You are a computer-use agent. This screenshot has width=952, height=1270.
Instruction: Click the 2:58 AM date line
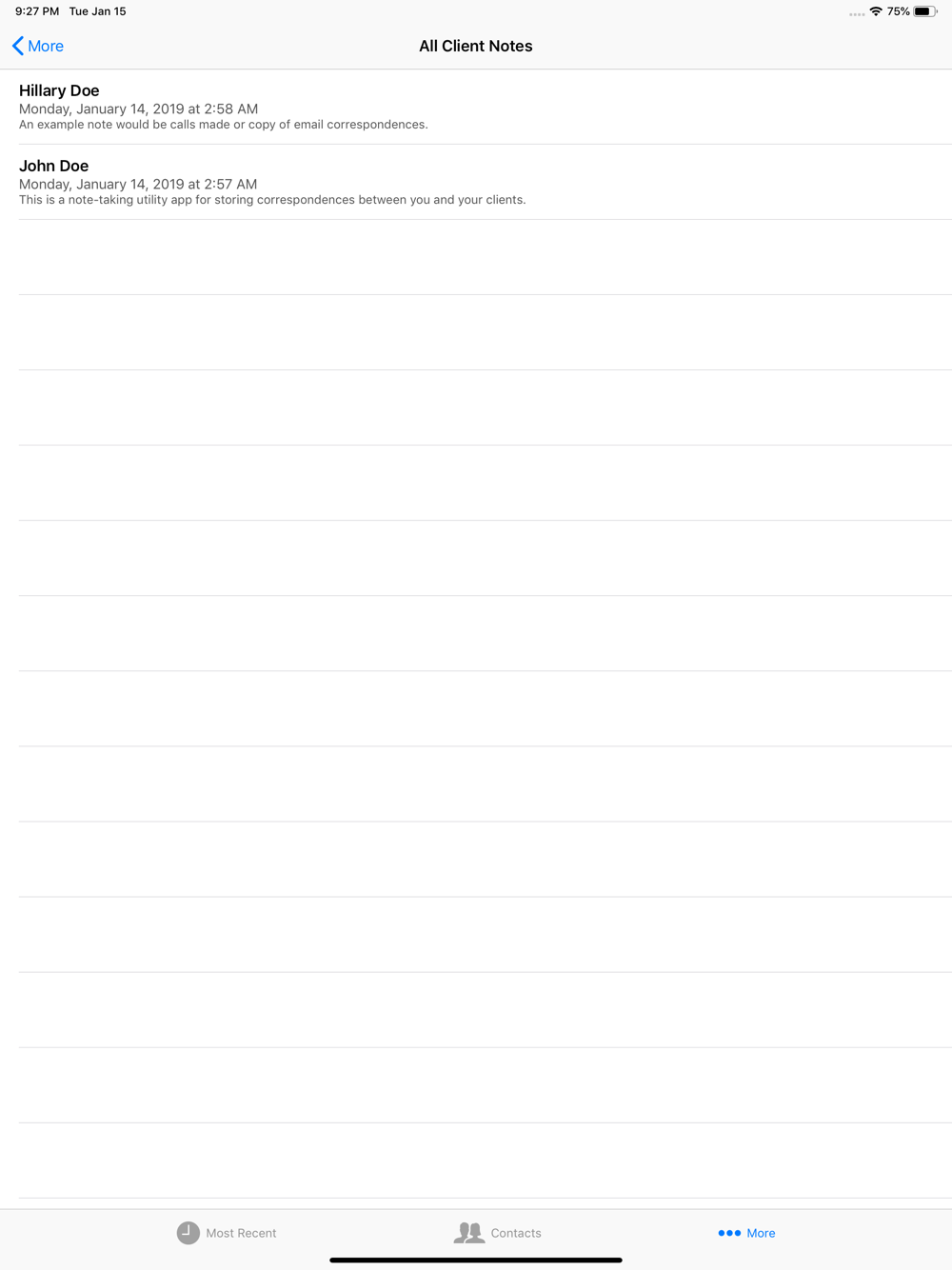click(x=138, y=109)
